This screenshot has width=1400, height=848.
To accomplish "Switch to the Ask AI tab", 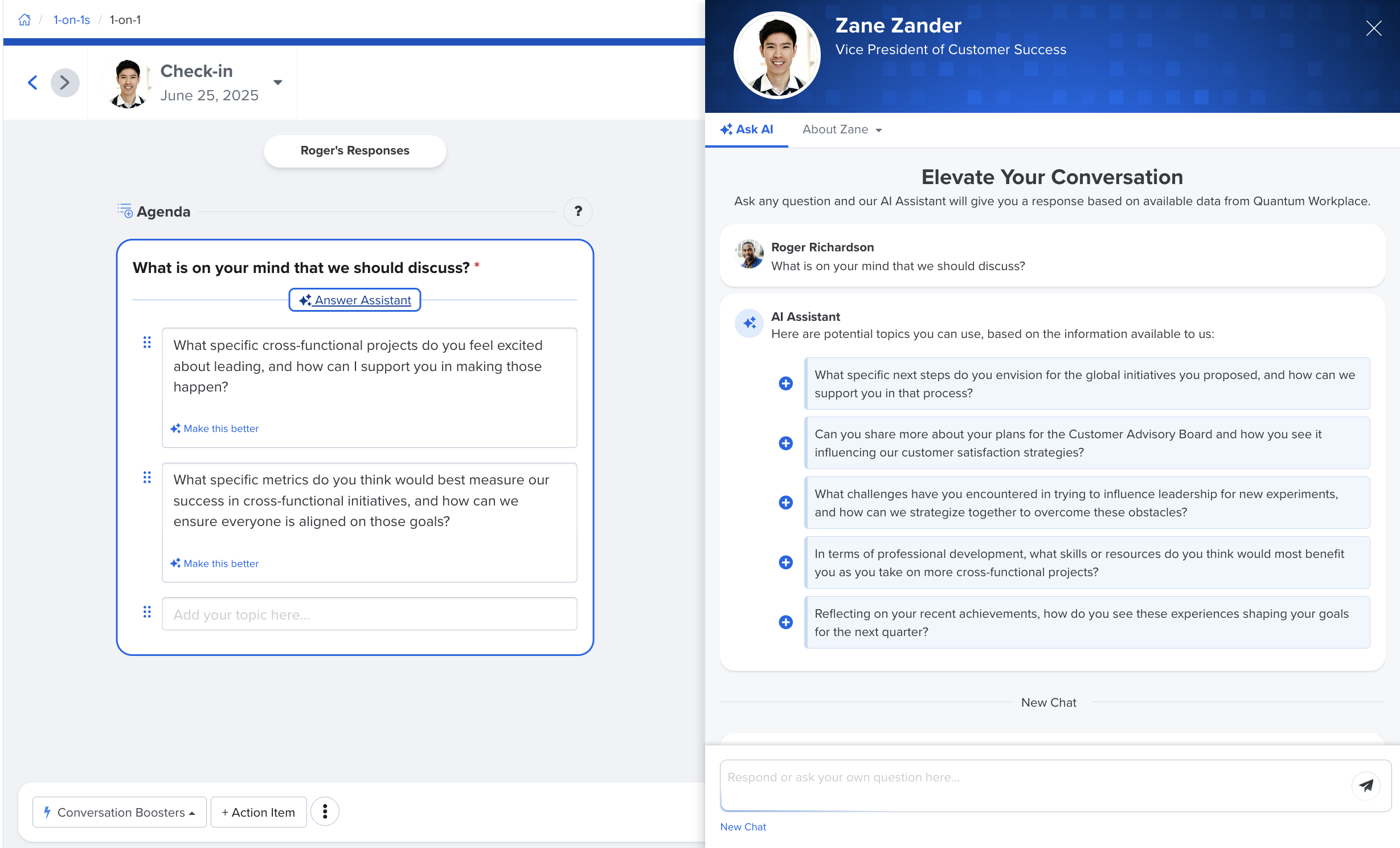I will (x=747, y=130).
